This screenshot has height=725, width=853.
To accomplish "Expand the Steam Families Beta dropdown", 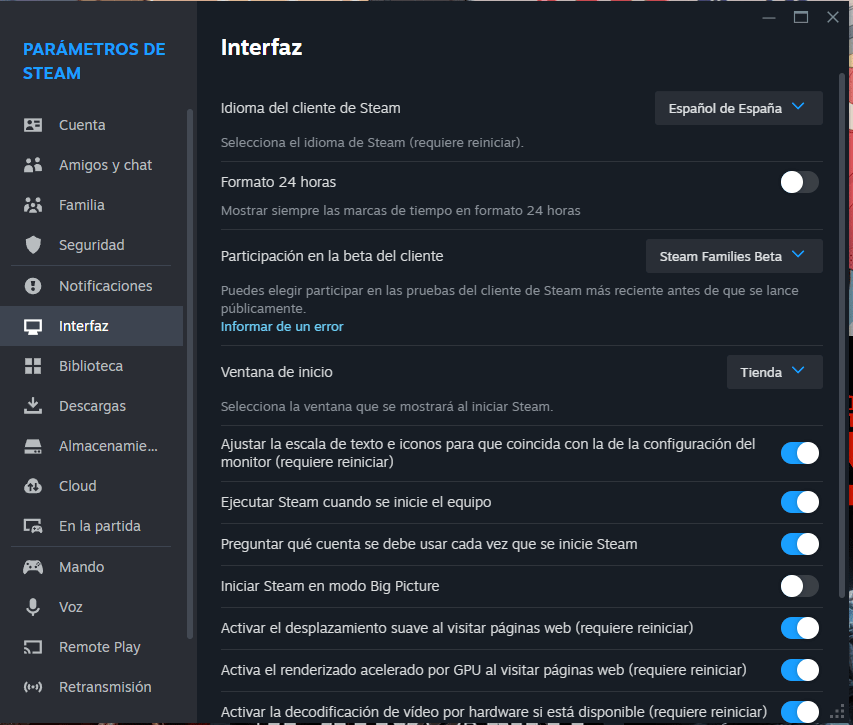I will pyautogui.click(x=734, y=256).
